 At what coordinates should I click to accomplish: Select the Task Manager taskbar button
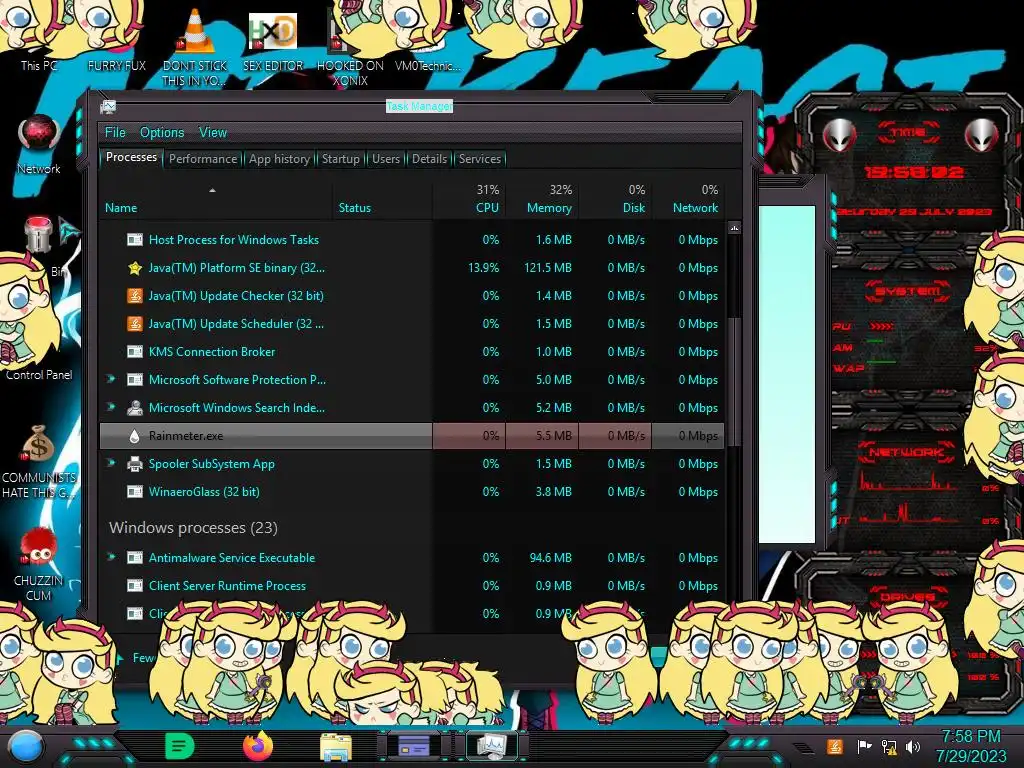(491, 746)
